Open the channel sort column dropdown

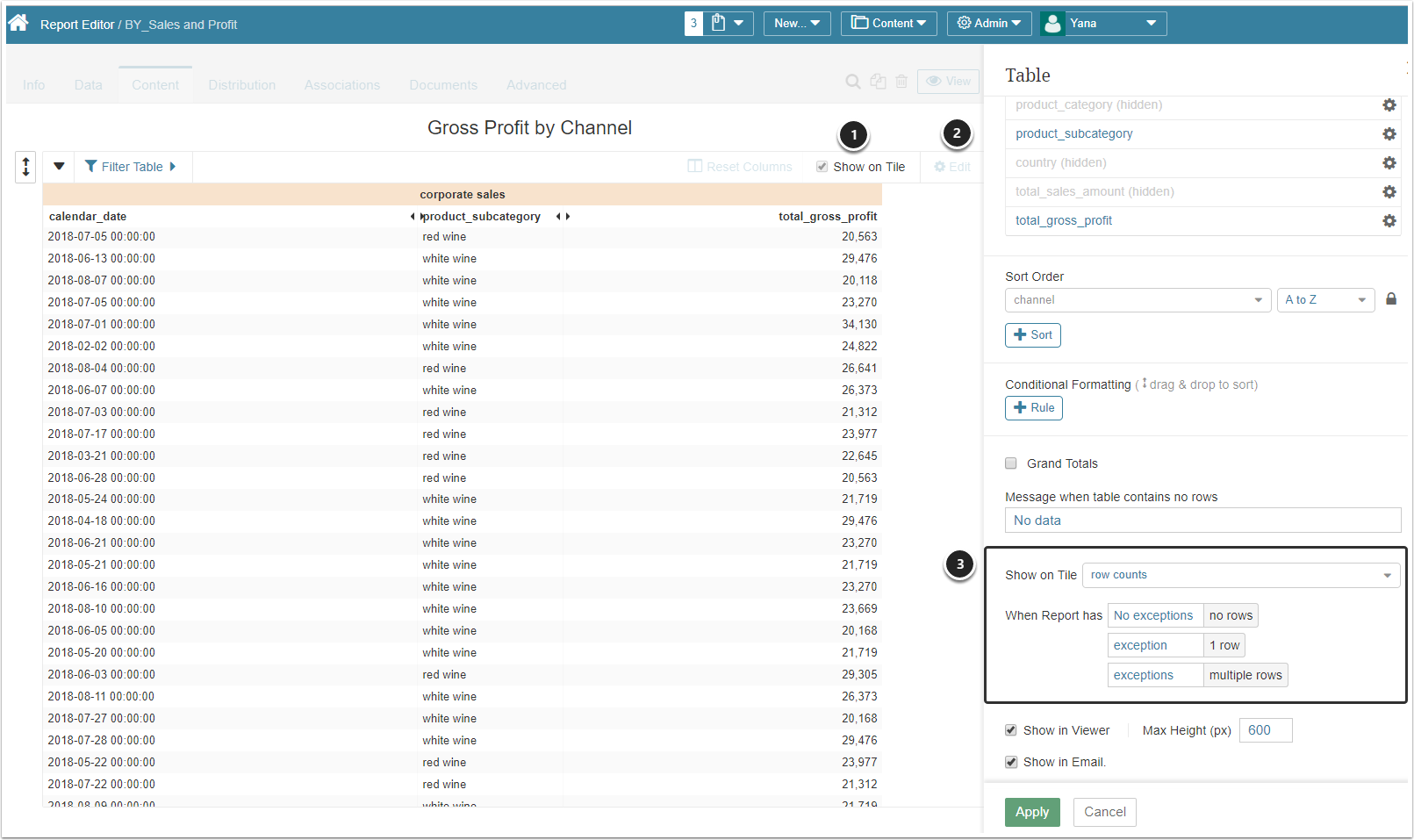[x=1138, y=300]
